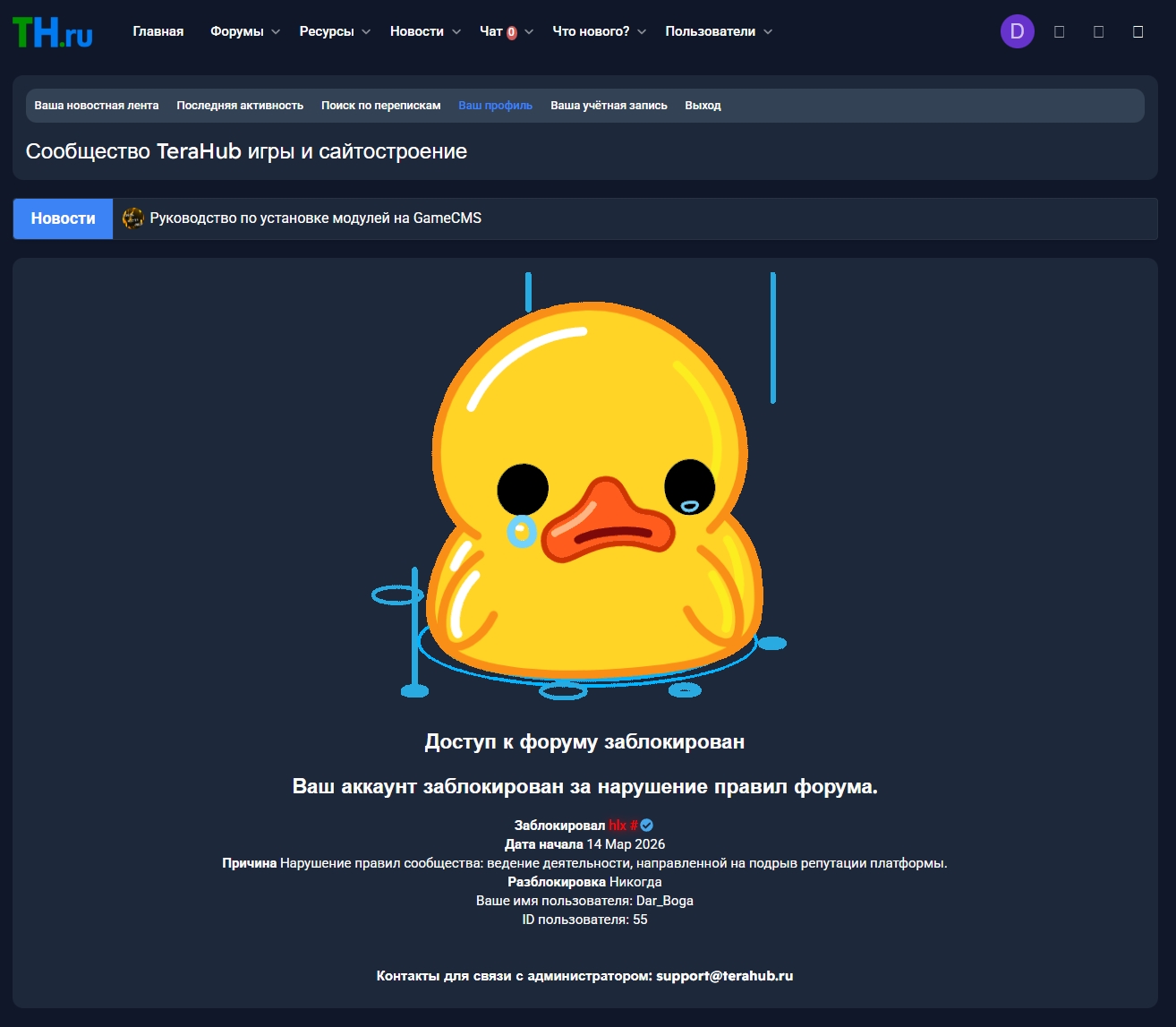Select Главная in the main menu
The height and width of the screenshot is (1027, 1176).
coord(158,30)
